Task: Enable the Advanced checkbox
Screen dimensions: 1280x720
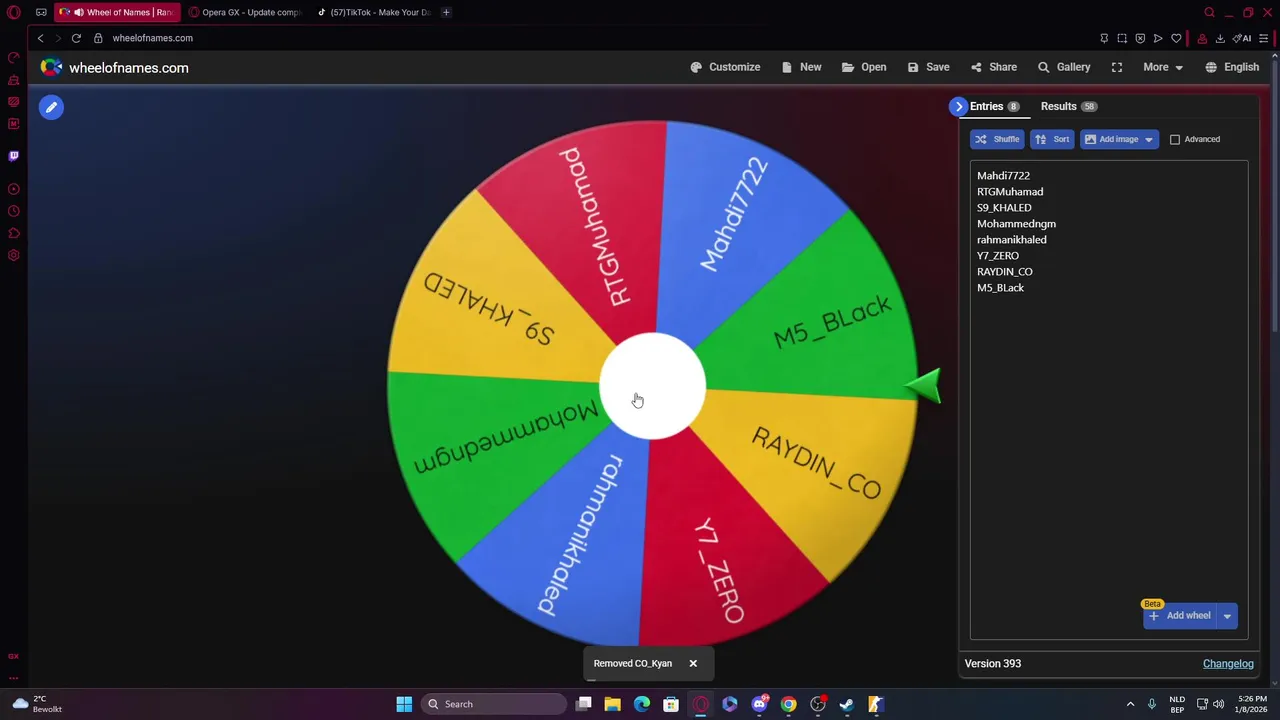Action: point(1175,139)
